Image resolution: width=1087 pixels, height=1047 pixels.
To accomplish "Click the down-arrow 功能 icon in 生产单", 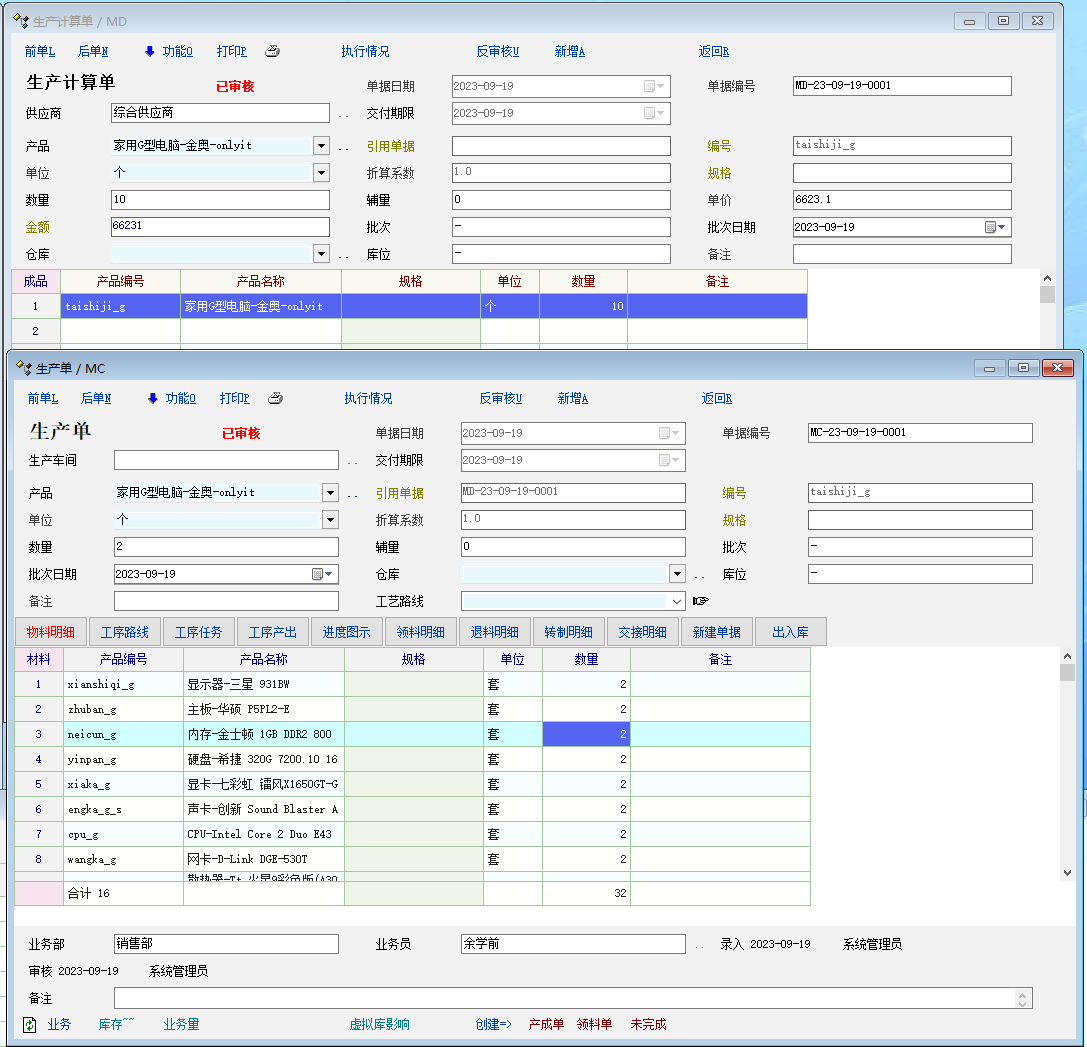I will point(153,398).
